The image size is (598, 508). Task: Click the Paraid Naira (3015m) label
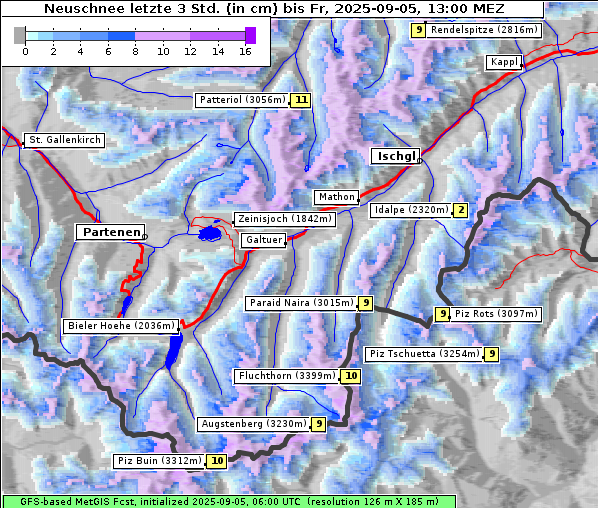coord(301,303)
